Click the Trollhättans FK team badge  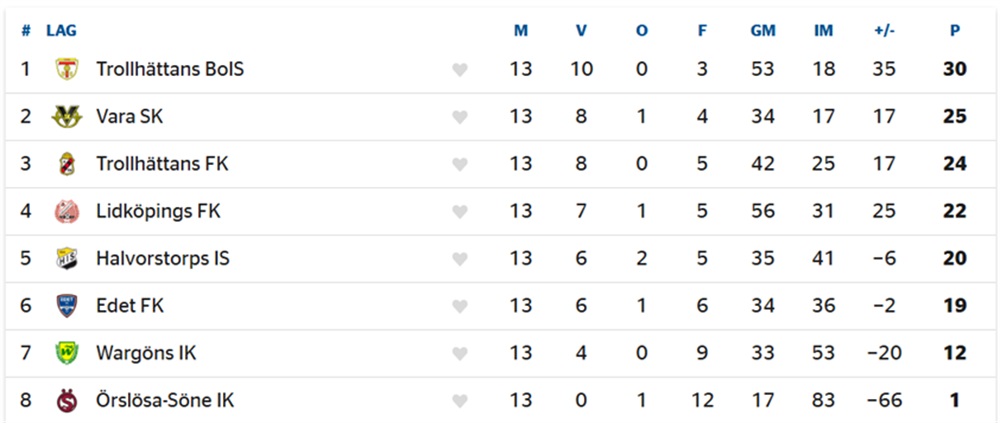coord(66,164)
